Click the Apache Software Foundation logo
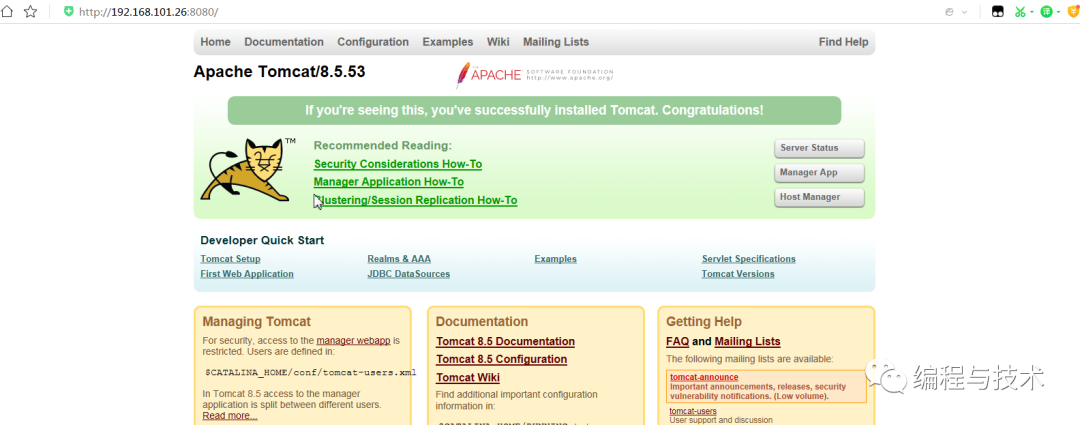1080x425 pixels. (x=534, y=74)
